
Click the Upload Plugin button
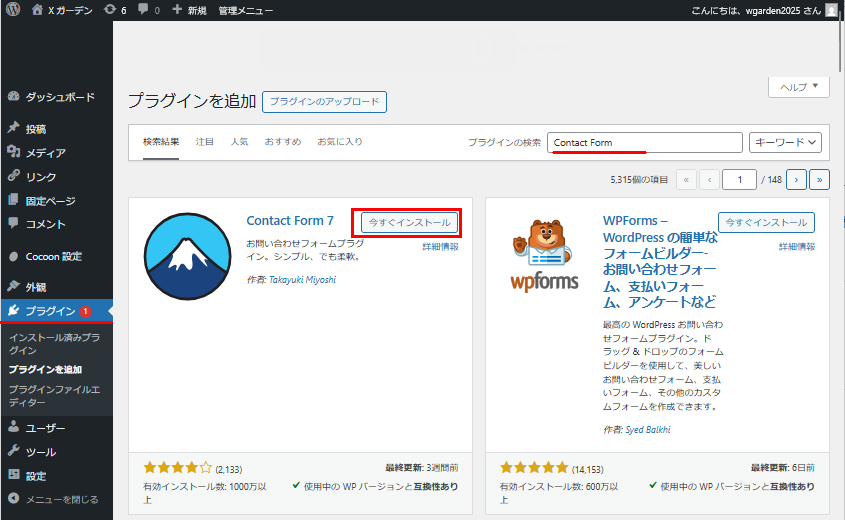tap(324, 102)
